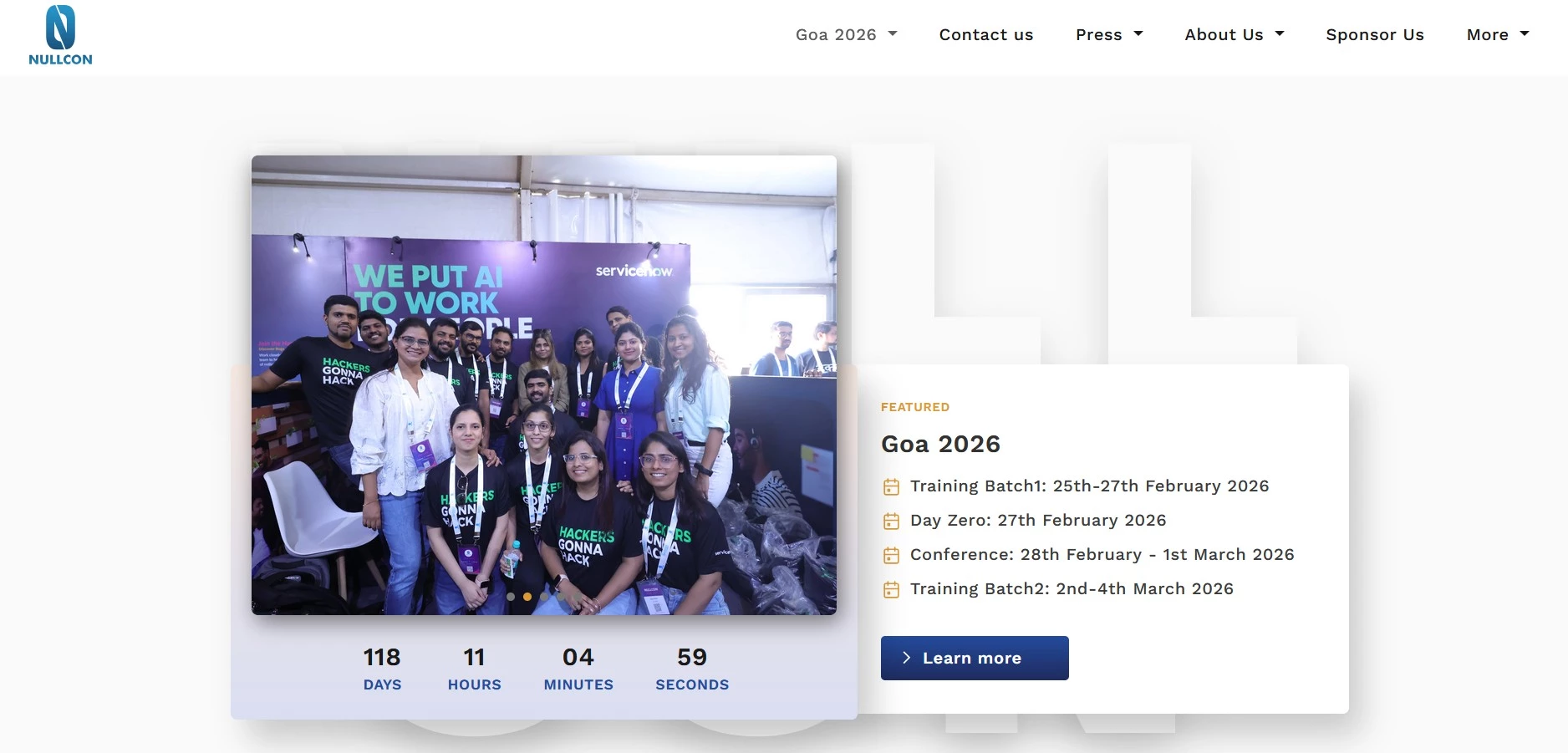
Task: Click the SECONDS countdown label
Action: pos(692,684)
